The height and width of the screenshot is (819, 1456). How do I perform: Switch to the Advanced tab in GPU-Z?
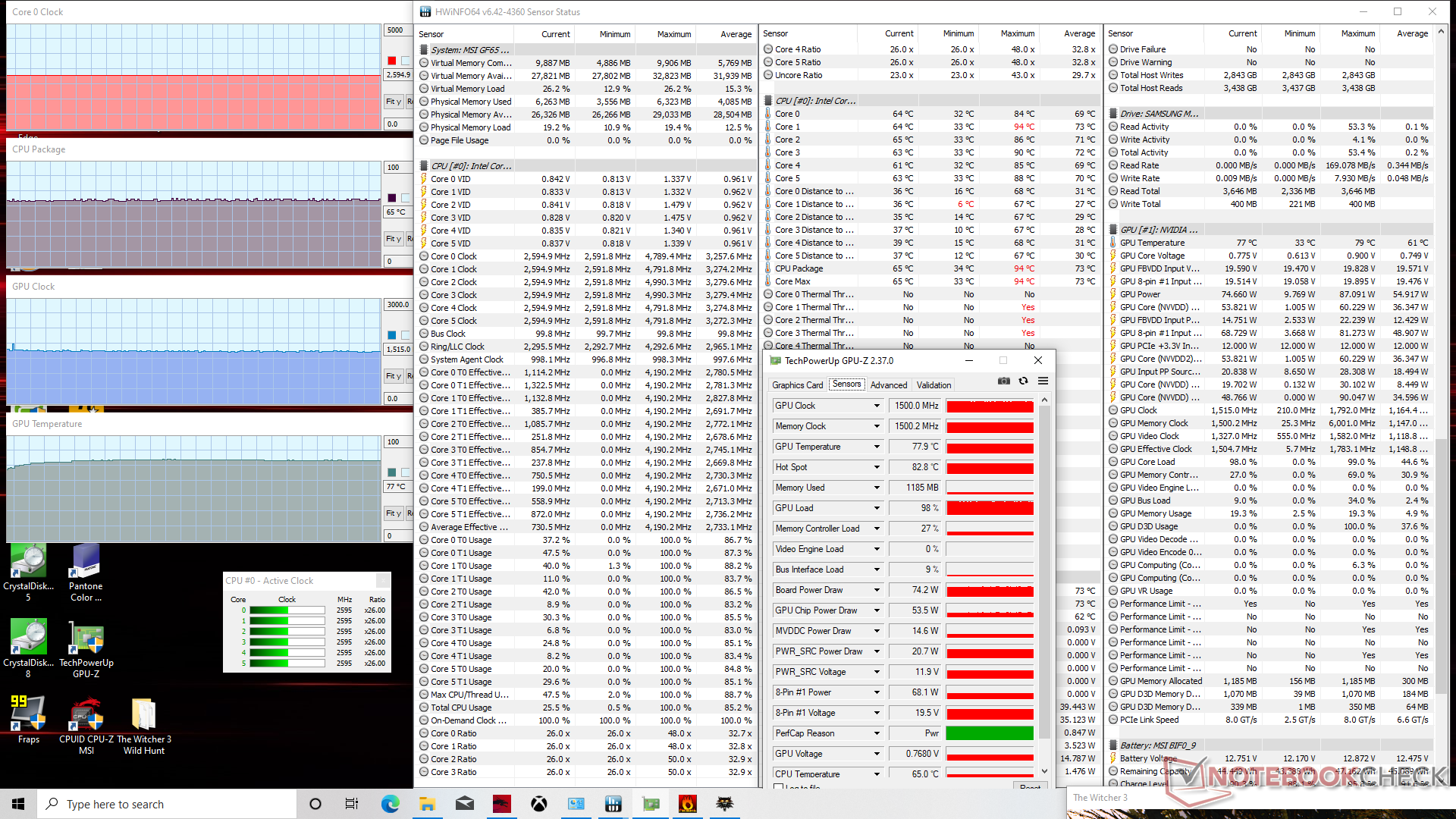[x=888, y=385]
